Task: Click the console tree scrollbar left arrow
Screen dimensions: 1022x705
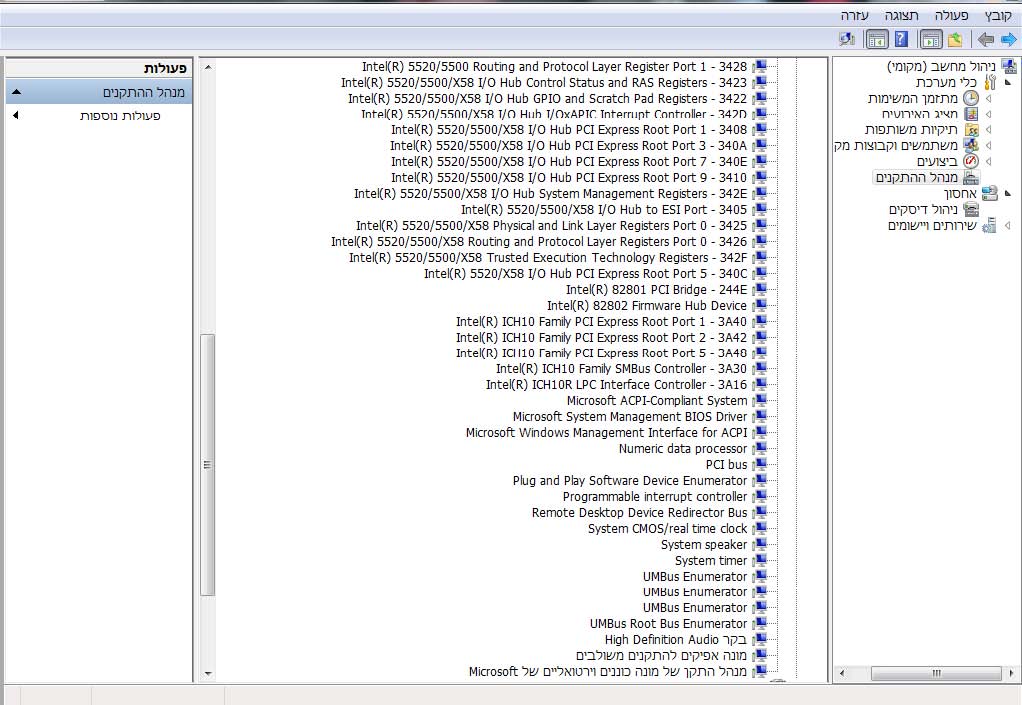Action: point(842,673)
